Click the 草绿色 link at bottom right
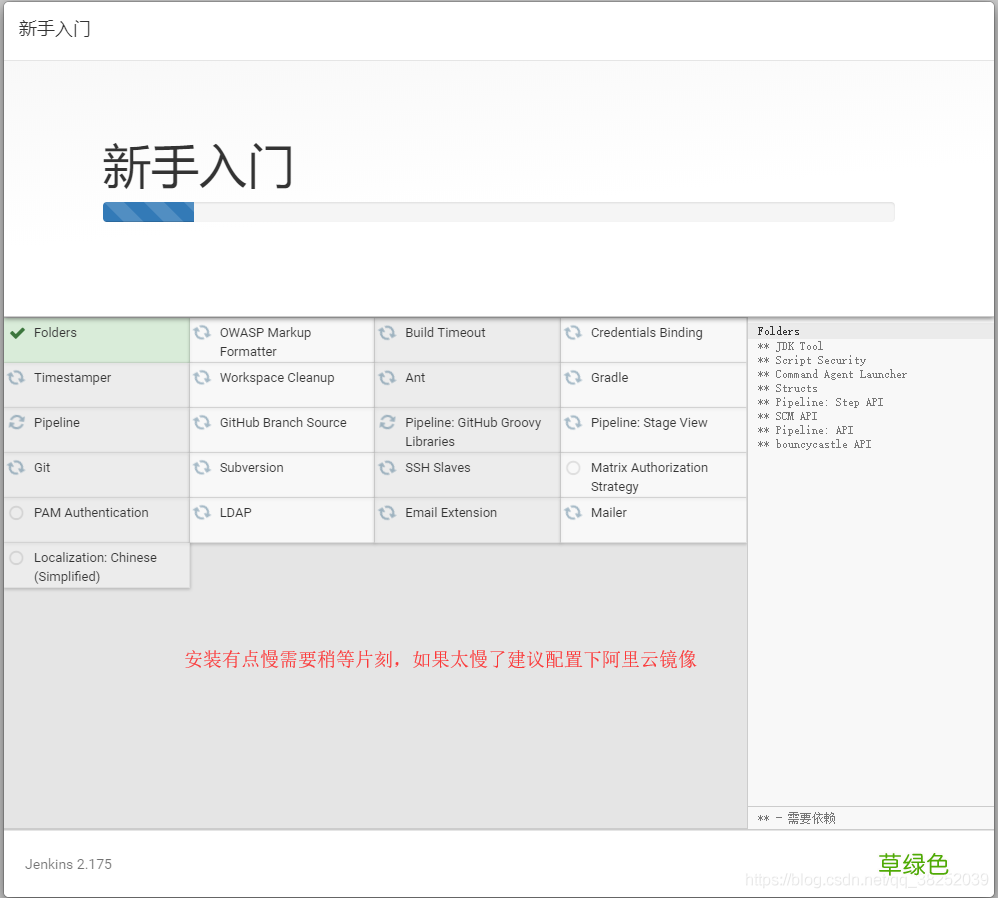 click(913, 864)
